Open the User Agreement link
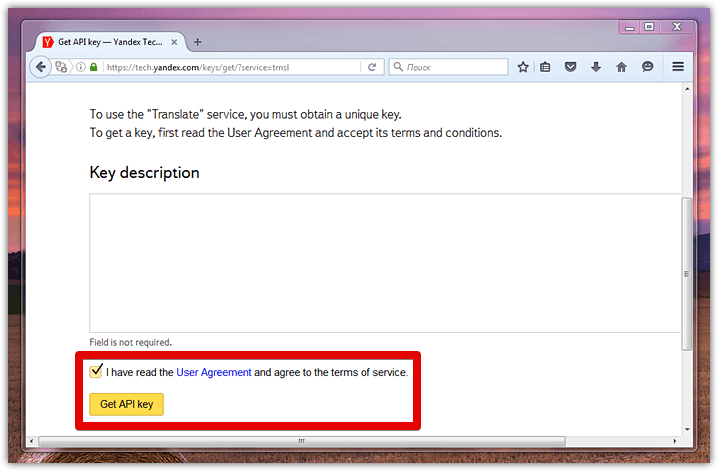718x471 pixels. [x=214, y=373]
